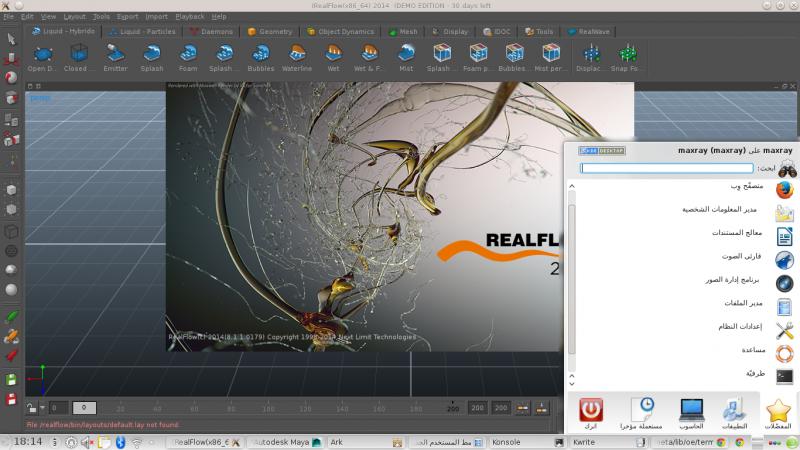Click the Waterline icon
800x450 pixels.
tap(297, 53)
